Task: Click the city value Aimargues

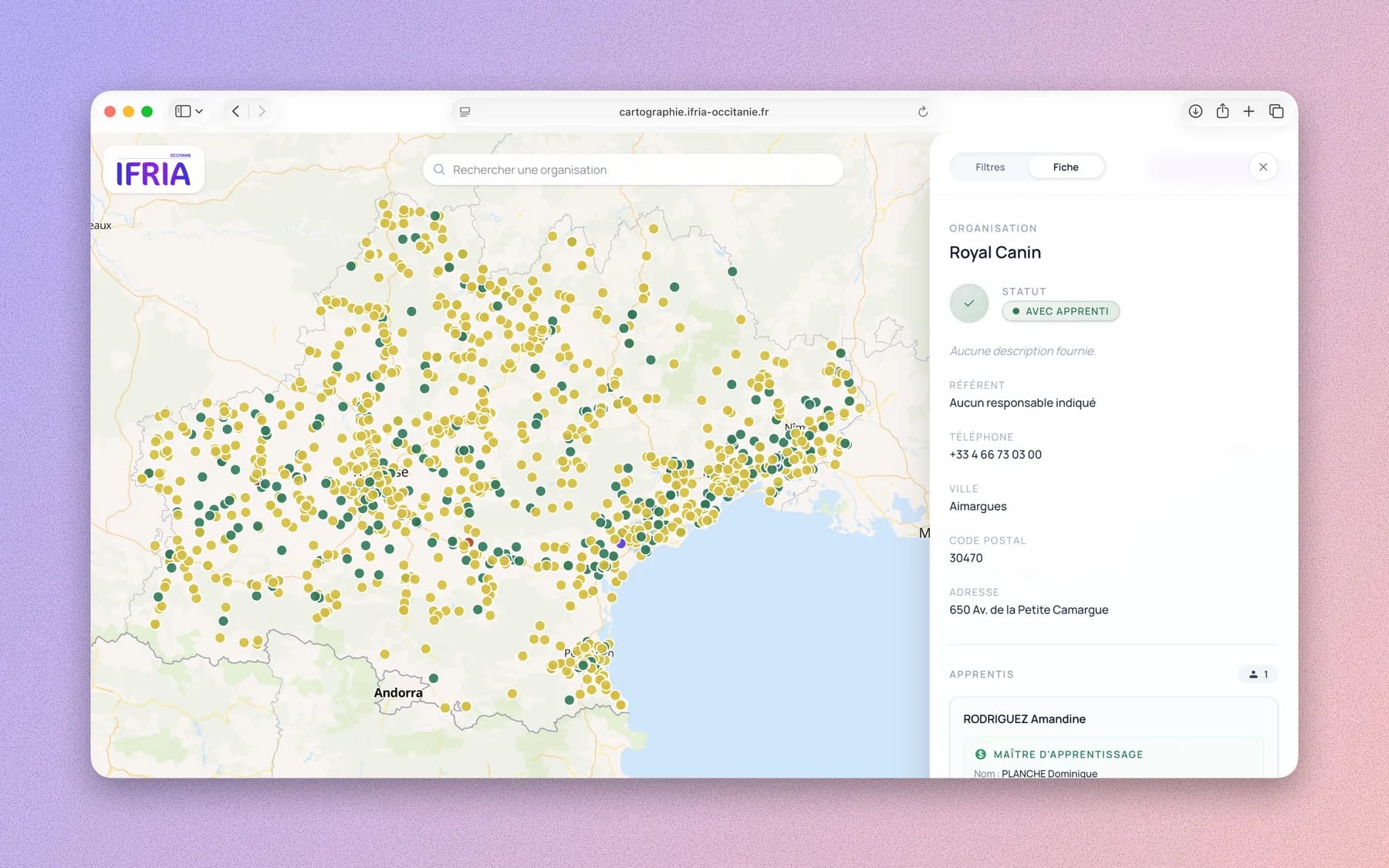Action: [x=978, y=506]
